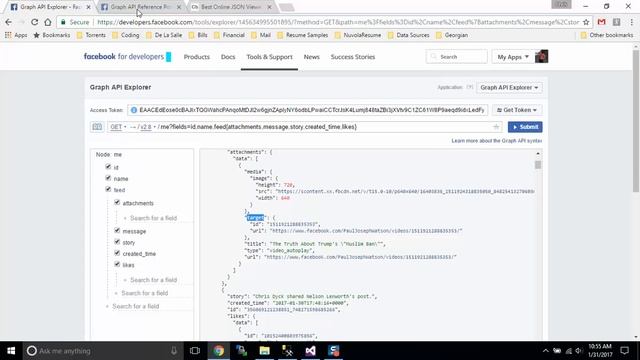Image resolution: width=640 pixels, height=360 pixels.
Task: Open the Coding bookmarks folder
Action: 126,35
